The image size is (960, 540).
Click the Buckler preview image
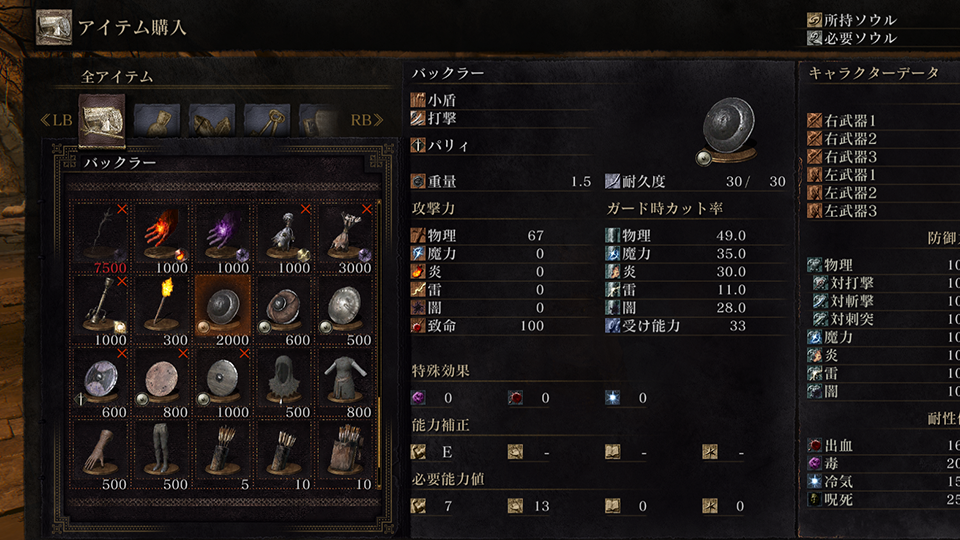pyautogui.click(x=727, y=131)
